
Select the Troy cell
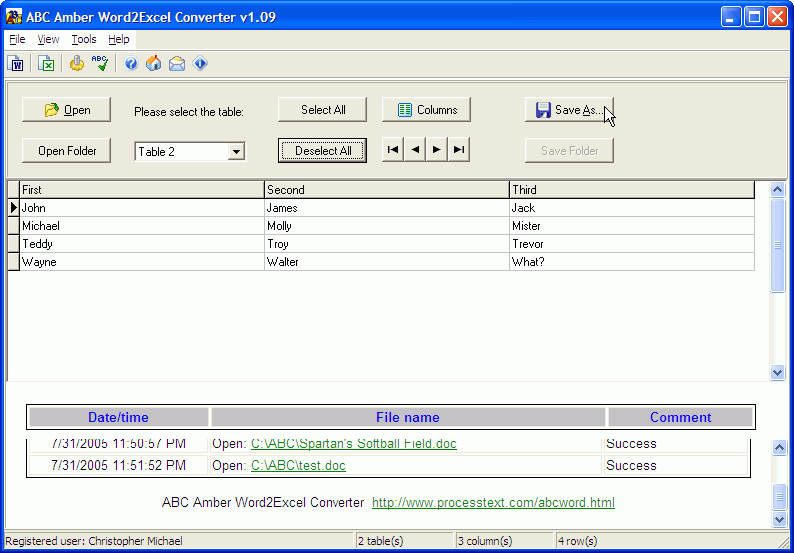point(387,244)
